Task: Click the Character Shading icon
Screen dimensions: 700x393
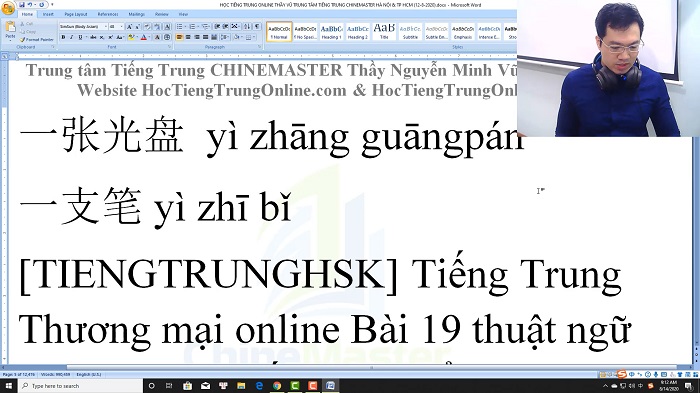Action: [157, 37]
